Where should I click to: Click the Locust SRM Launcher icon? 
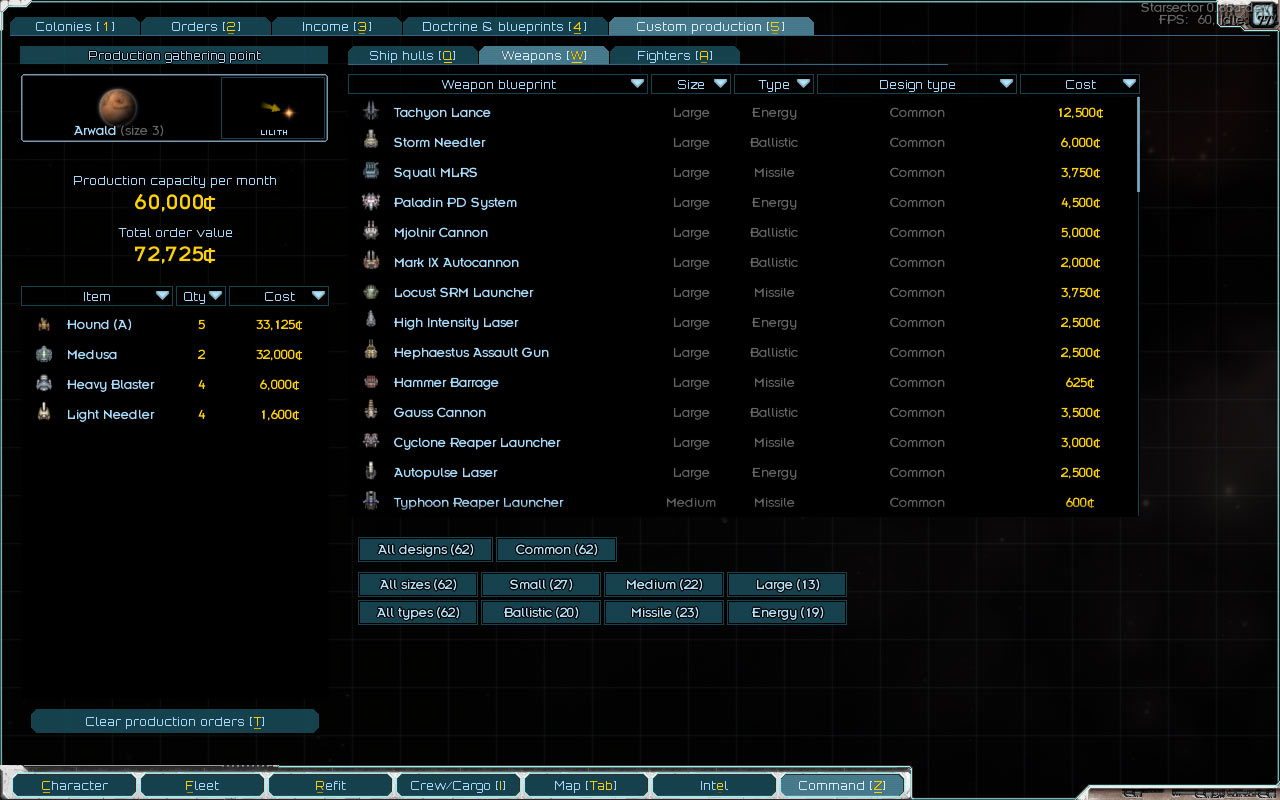[371, 292]
